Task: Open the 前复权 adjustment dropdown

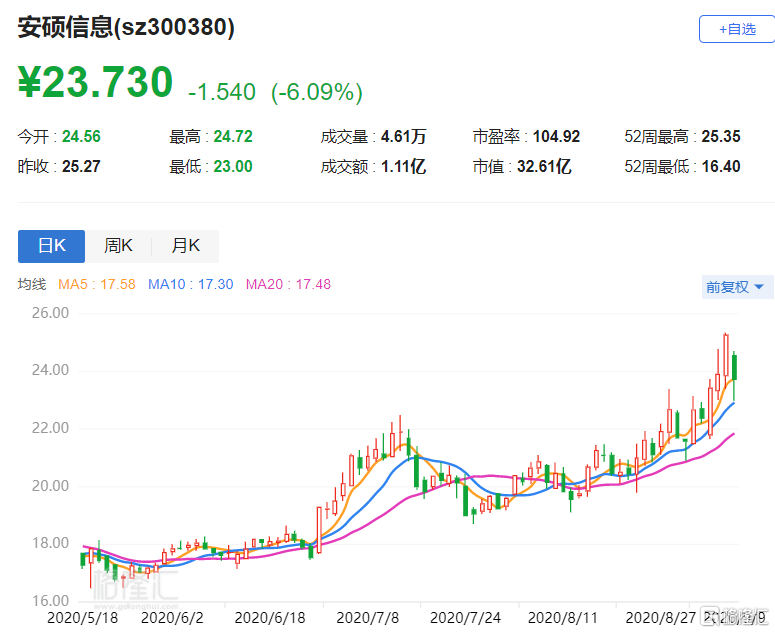Action: [x=735, y=287]
